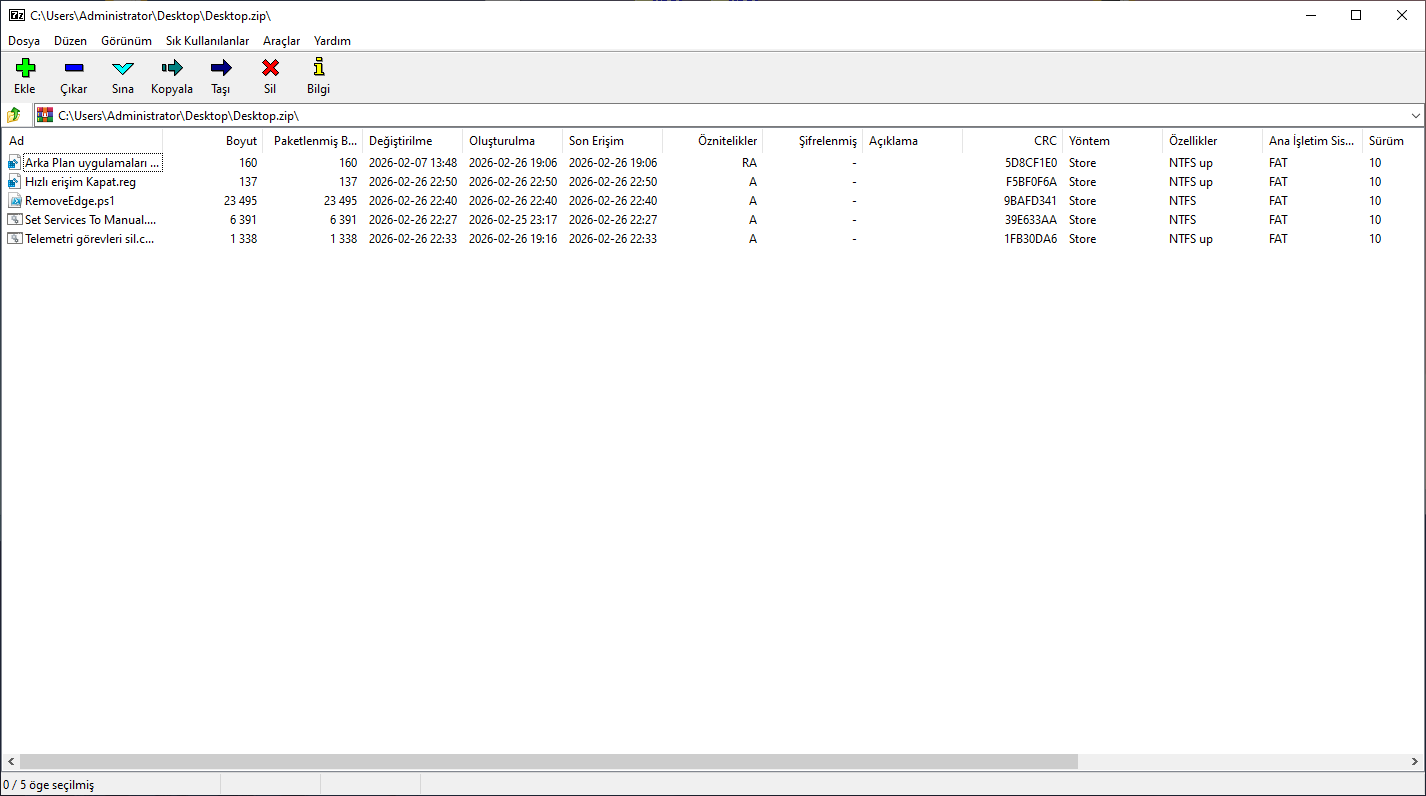Click the CRC value '5D8CF1E0'

(x=1031, y=163)
